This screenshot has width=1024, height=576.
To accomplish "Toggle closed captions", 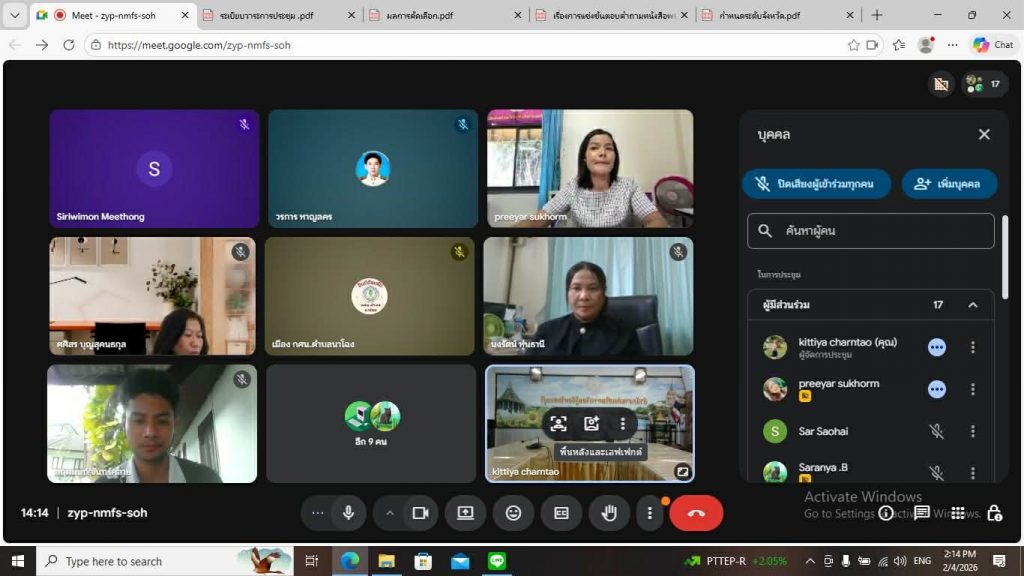I will pyautogui.click(x=561, y=513).
